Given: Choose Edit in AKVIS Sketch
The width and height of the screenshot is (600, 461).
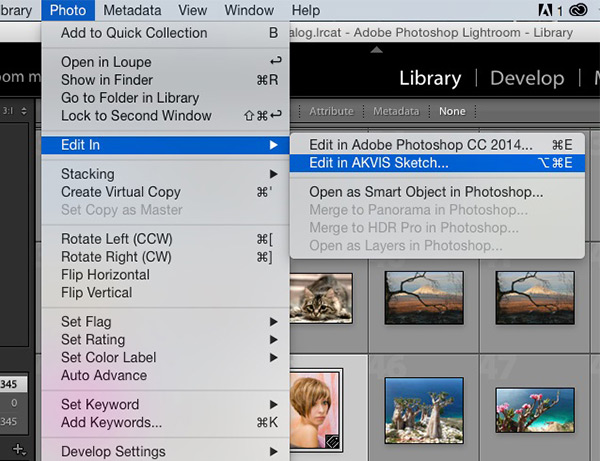Looking at the screenshot, I should click(x=437, y=163).
